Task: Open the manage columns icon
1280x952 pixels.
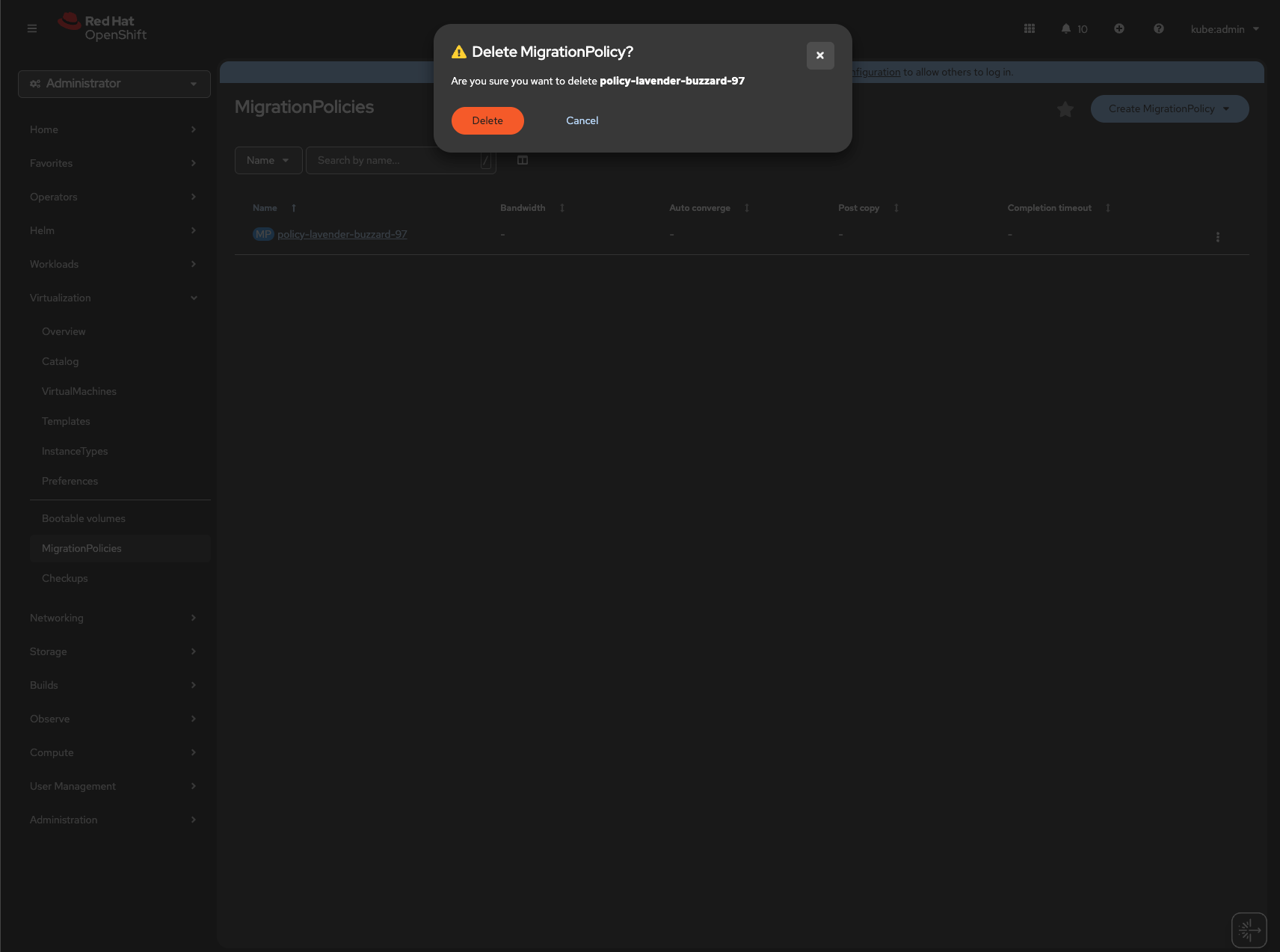Action: click(523, 160)
